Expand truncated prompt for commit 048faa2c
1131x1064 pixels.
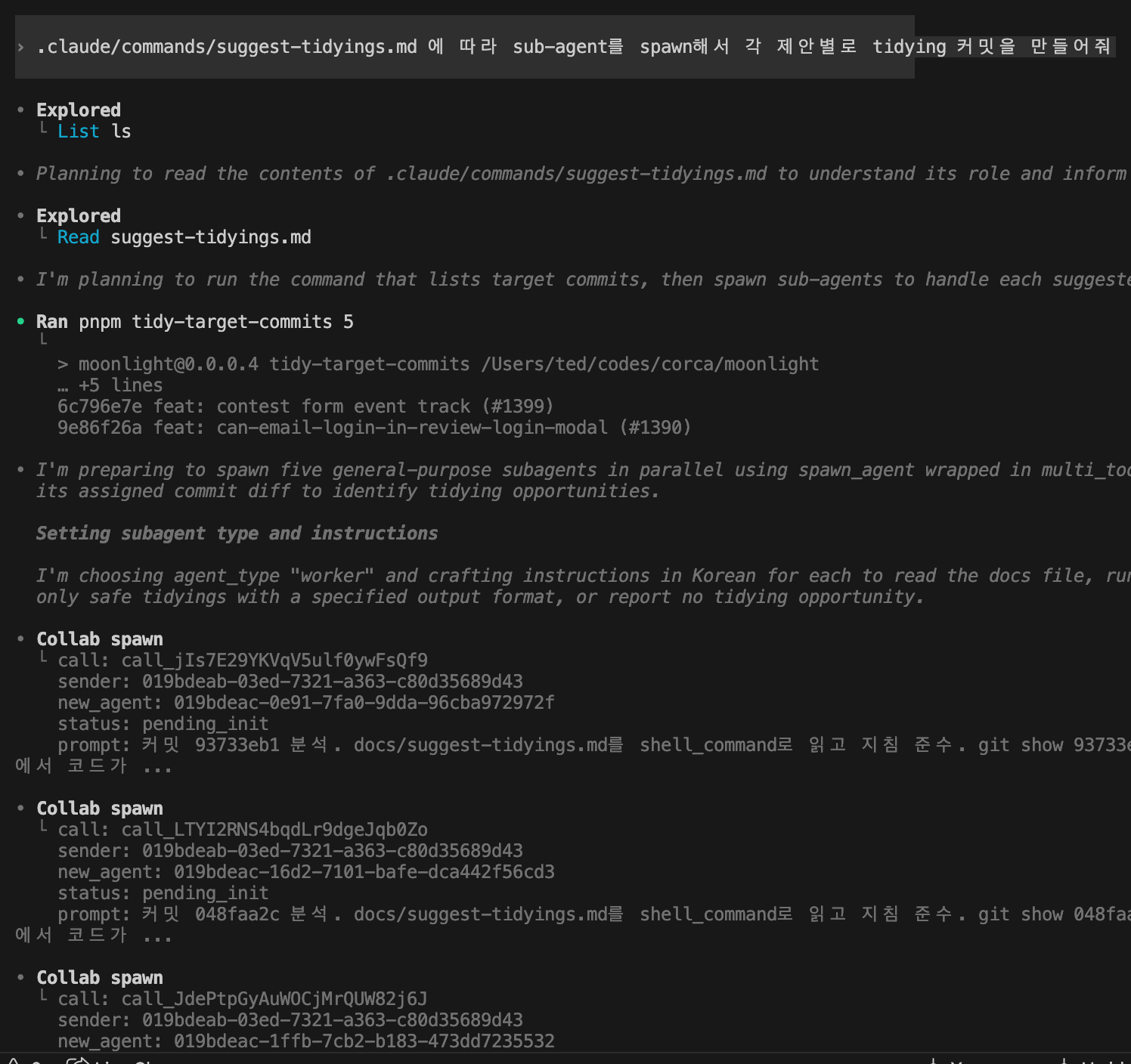pyautogui.click(x=156, y=936)
